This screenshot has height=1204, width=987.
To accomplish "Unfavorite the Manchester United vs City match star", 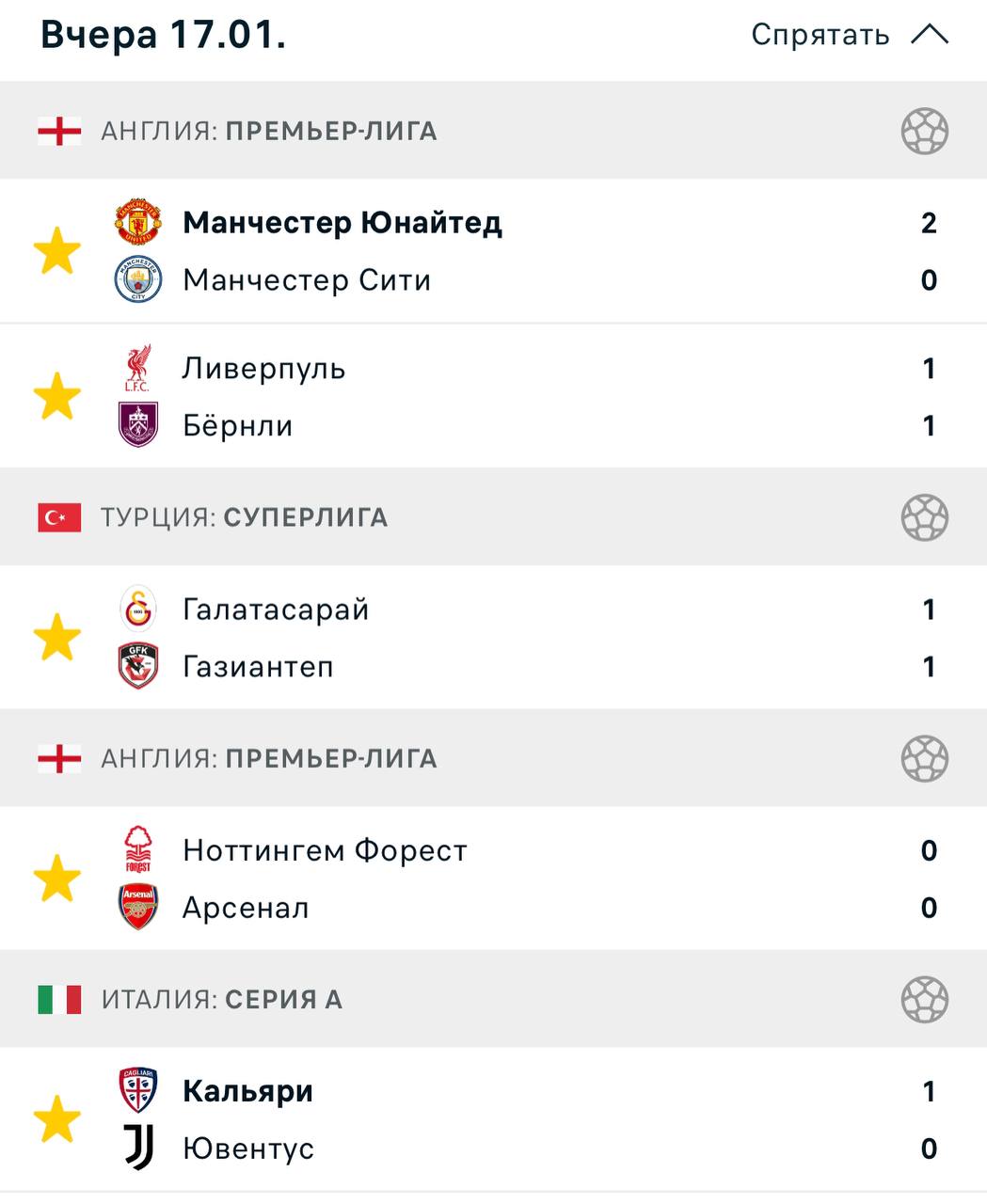I will [x=57, y=251].
